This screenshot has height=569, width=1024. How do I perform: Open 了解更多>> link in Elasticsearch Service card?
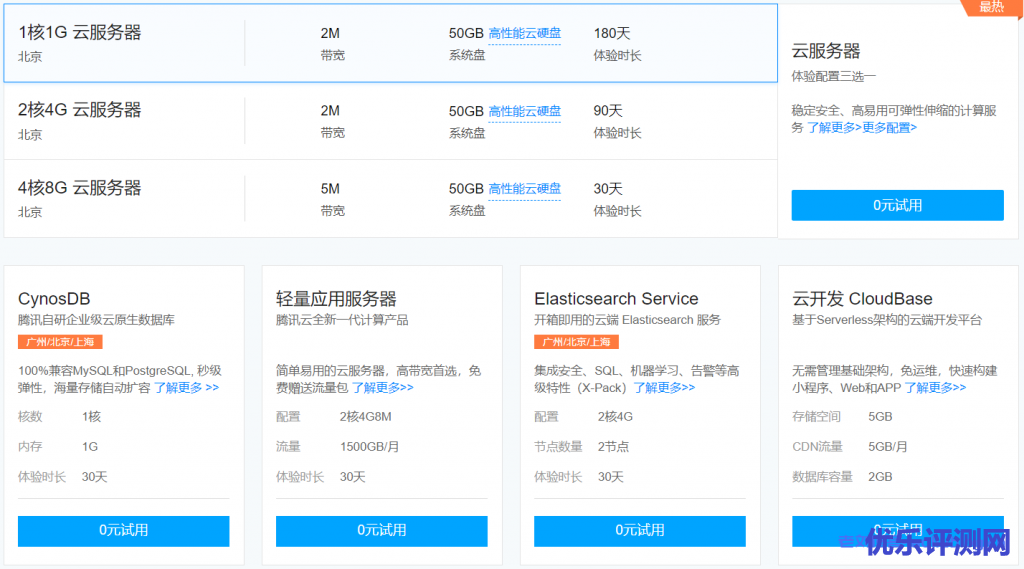664,387
